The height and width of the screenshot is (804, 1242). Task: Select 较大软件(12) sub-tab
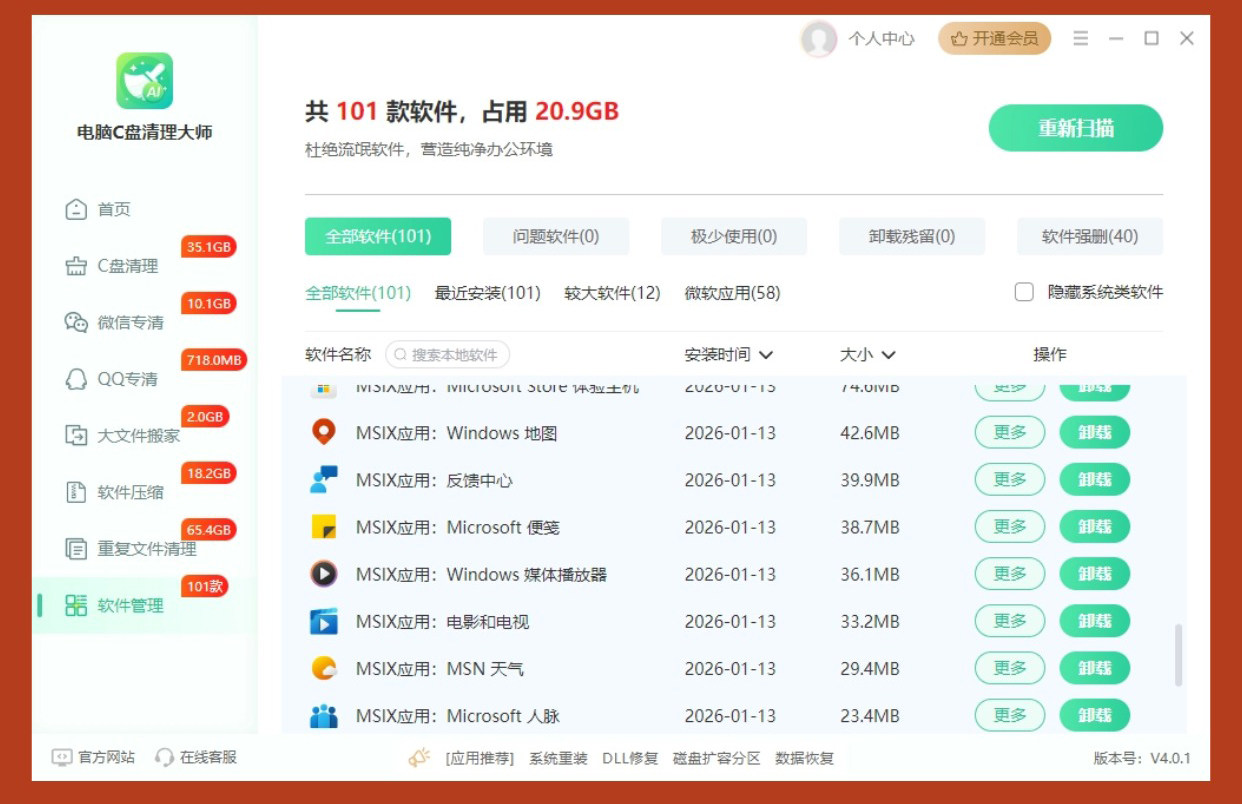pos(612,293)
